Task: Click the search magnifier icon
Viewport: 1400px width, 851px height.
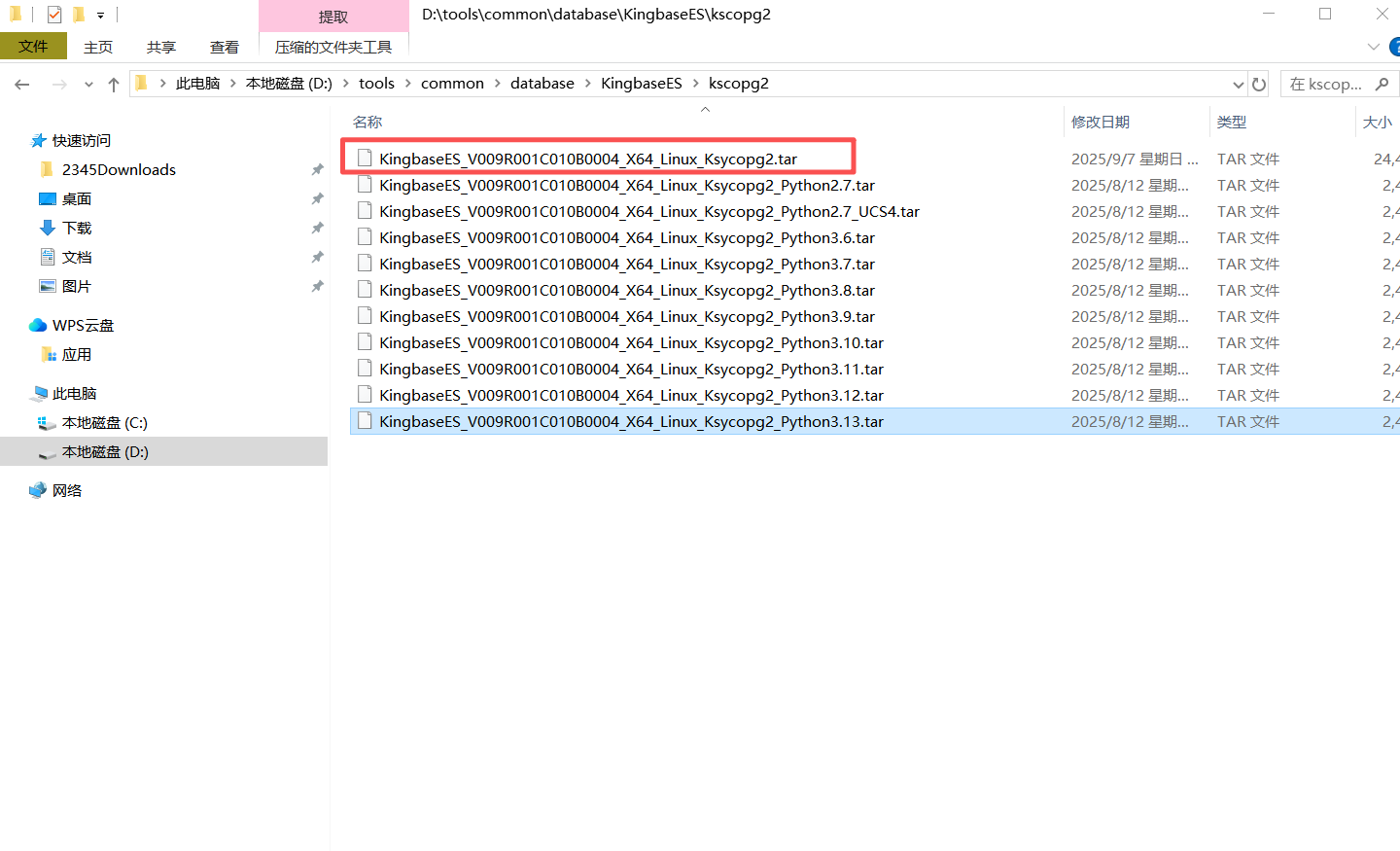Action: click(1382, 85)
